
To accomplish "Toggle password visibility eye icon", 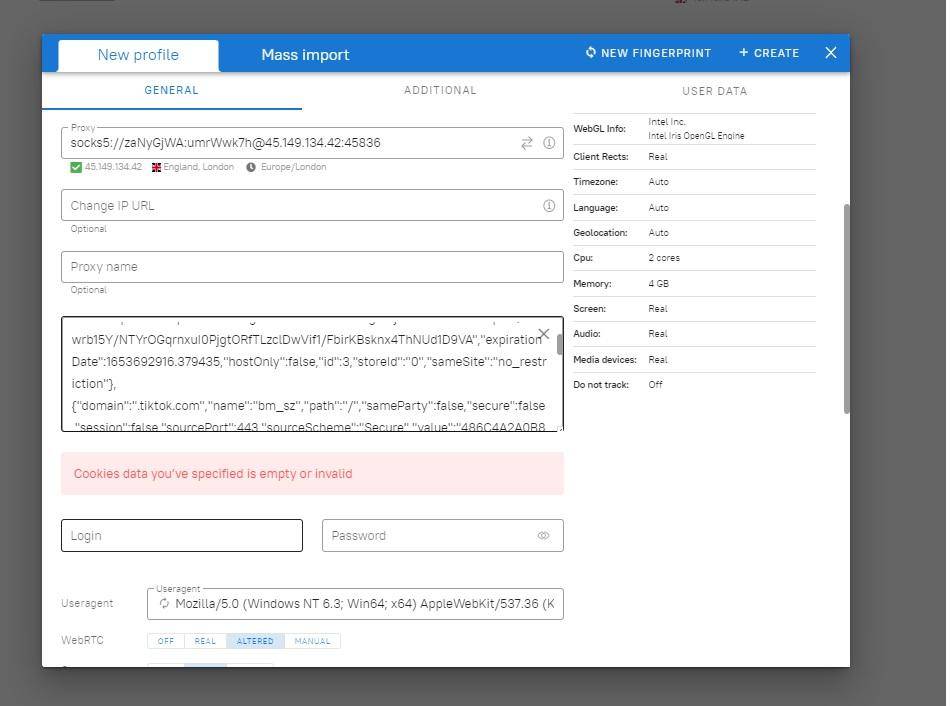I will [543, 536].
